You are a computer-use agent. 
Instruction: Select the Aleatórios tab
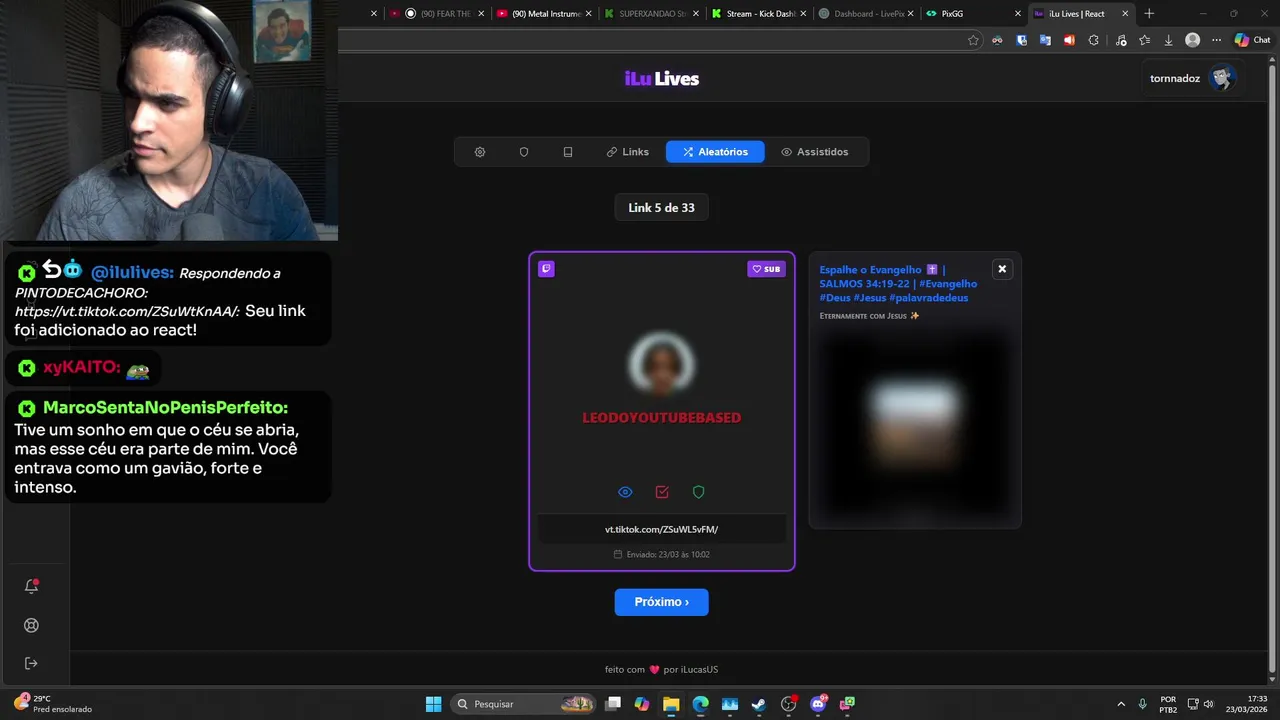point(715,152)
